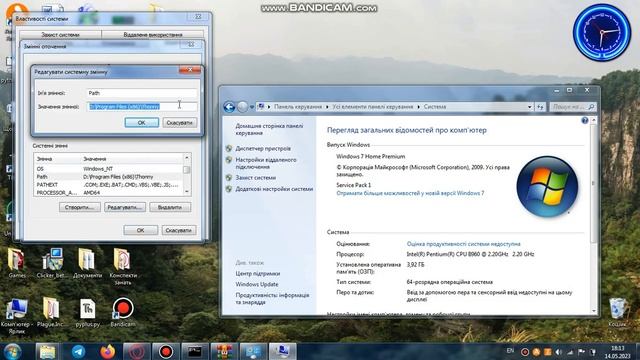This screenshot has height=360, width=640.
Task: Switch to the command prompt taskbar window
Action: tap(195, 351)
